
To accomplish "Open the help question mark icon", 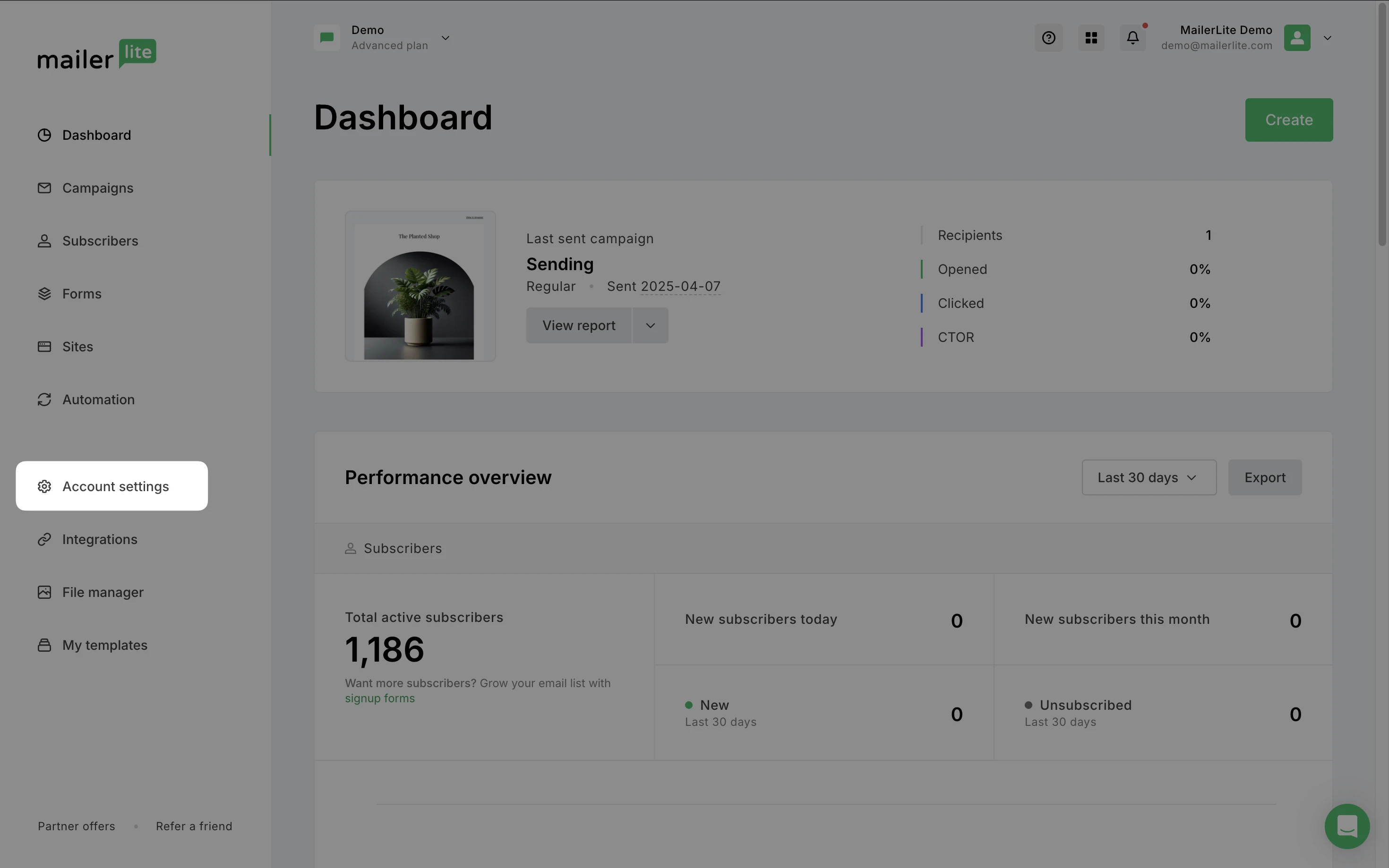I will (x=1048, y=38).
